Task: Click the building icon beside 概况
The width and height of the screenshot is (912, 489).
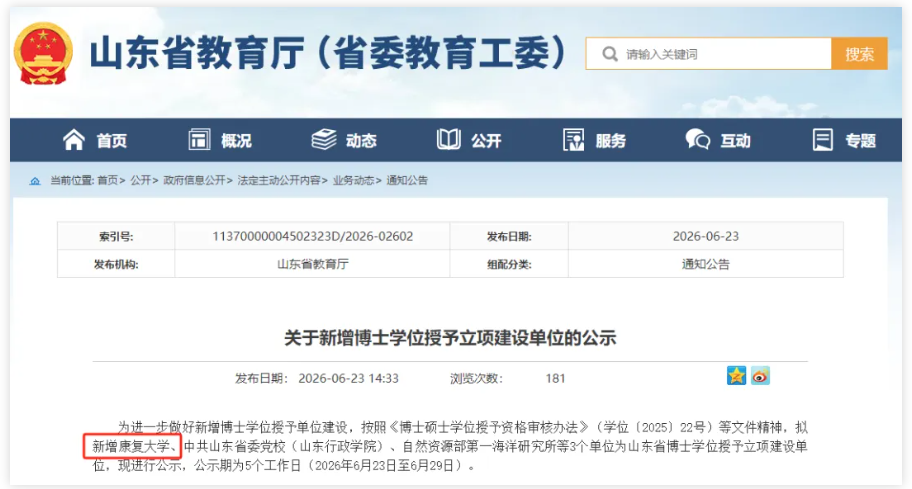Action: (x=200, y=140)
